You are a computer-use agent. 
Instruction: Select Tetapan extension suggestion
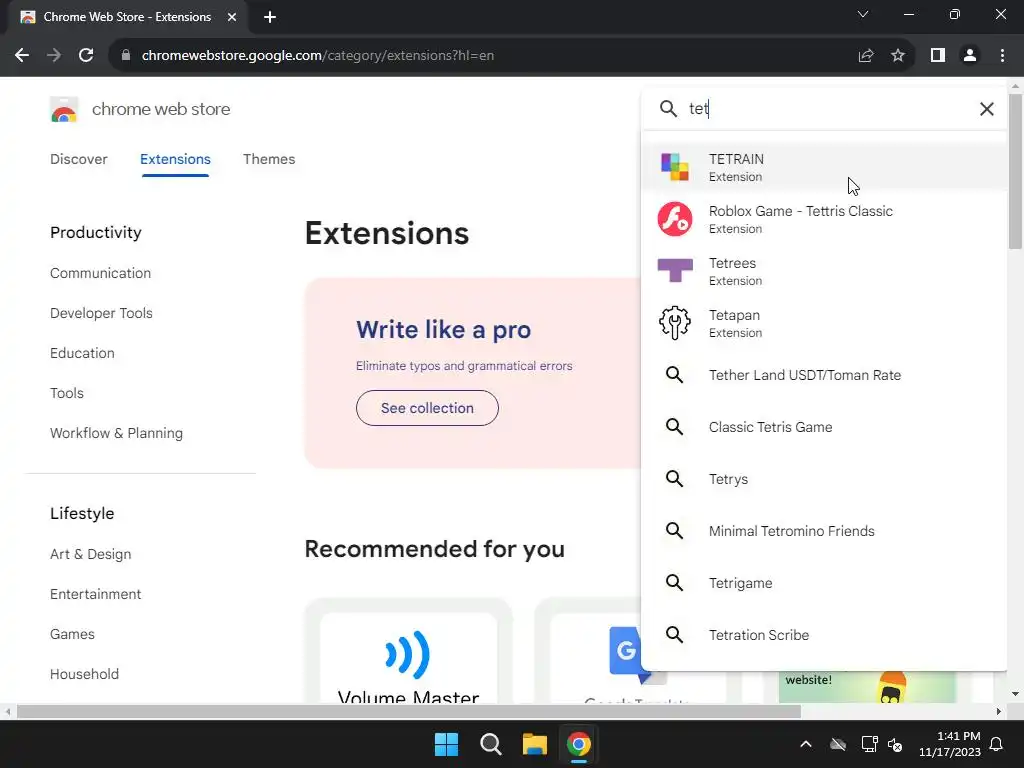tap(824, 323)
